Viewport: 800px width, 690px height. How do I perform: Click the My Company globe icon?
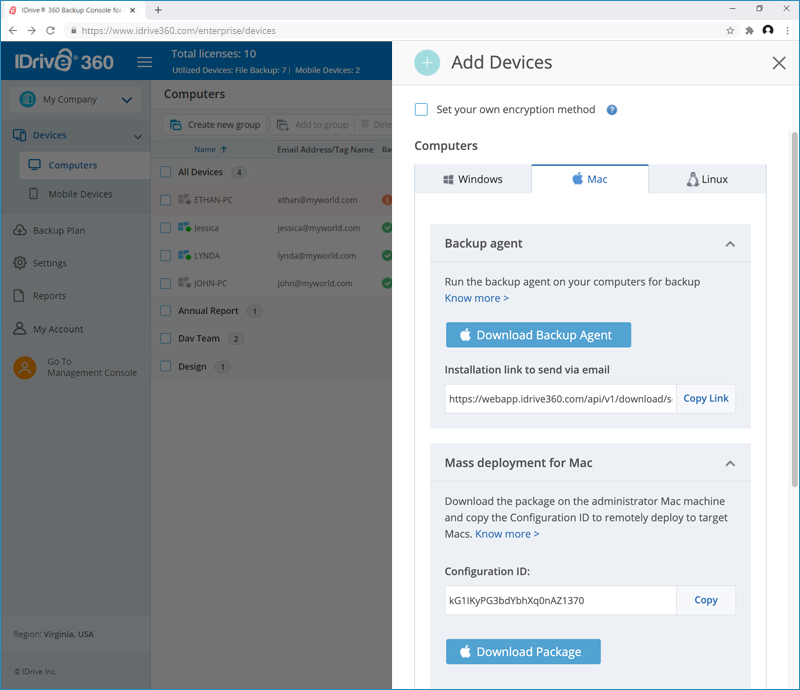tap(28, 99)
